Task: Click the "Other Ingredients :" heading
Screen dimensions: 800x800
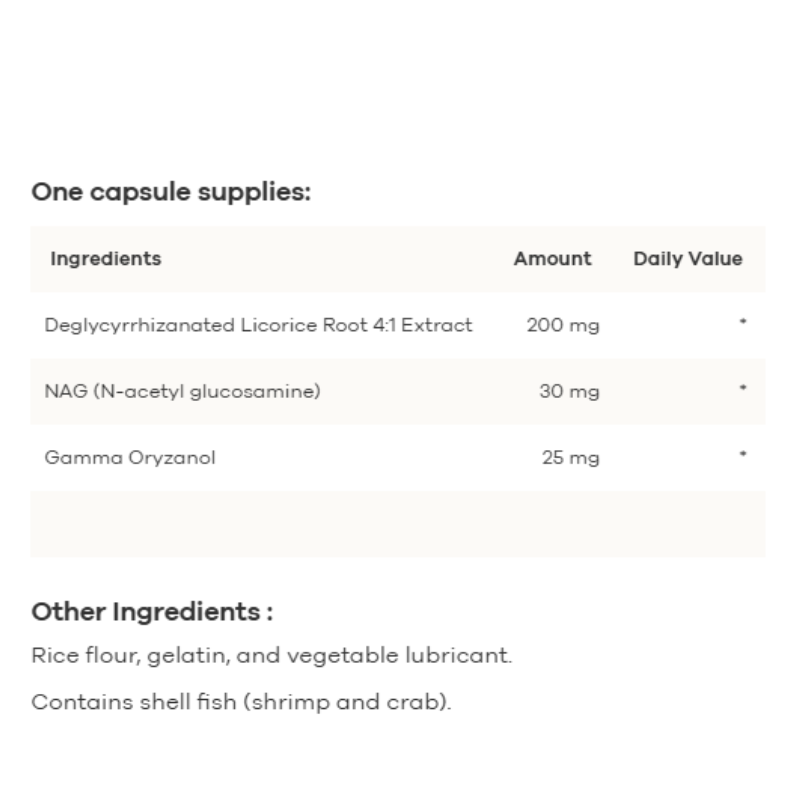Action: [x=152, y=611]
